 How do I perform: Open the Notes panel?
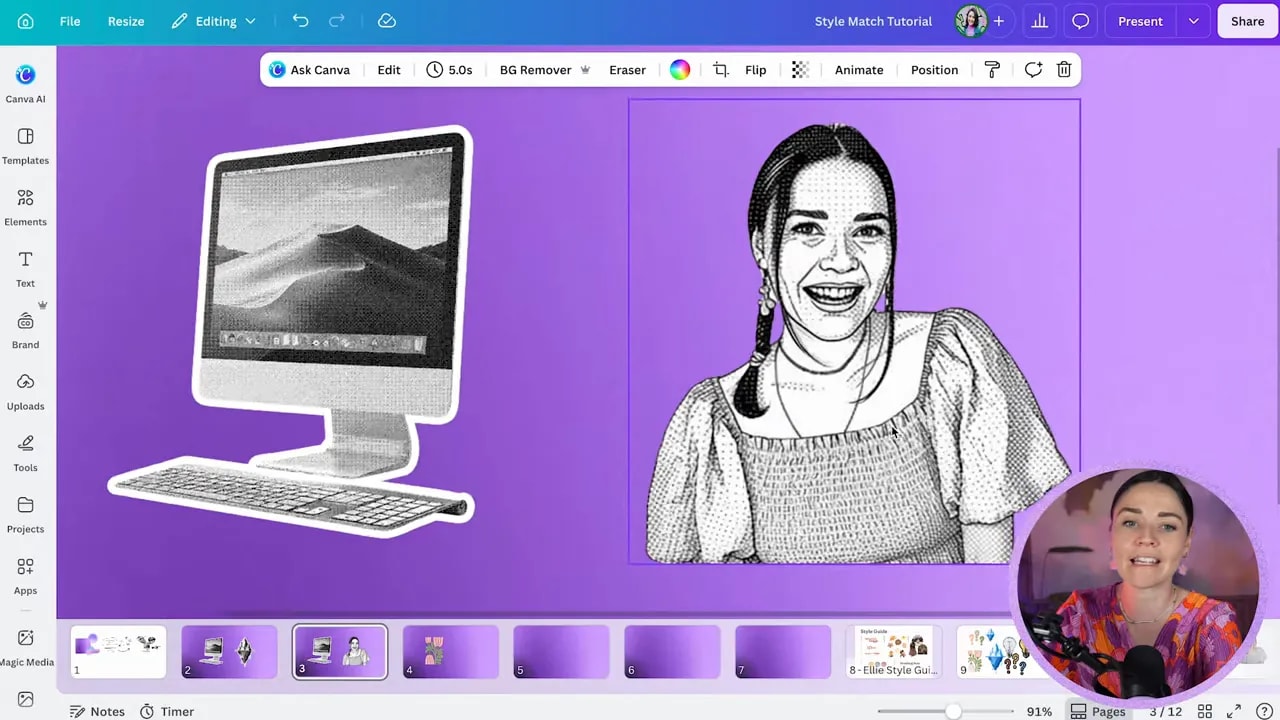(97, 711)
